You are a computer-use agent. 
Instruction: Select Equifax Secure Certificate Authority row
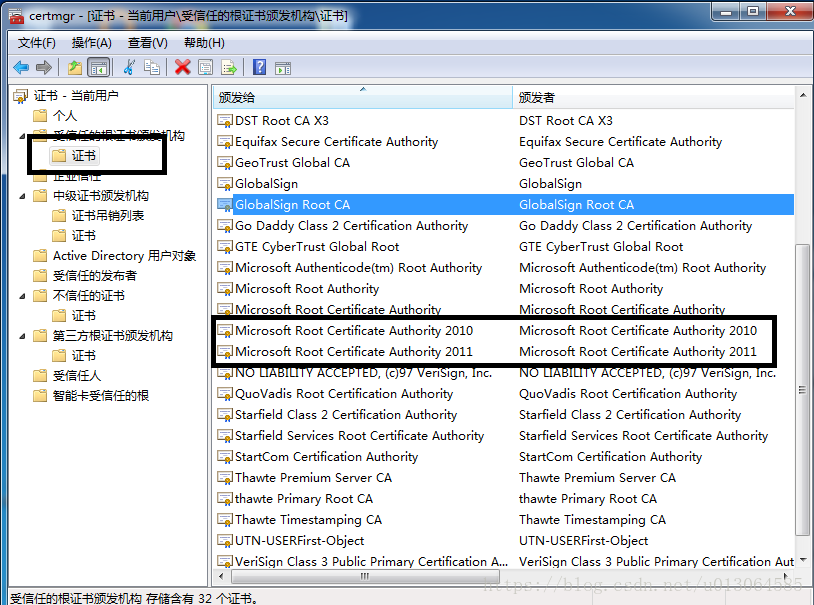tap(504, 142)
